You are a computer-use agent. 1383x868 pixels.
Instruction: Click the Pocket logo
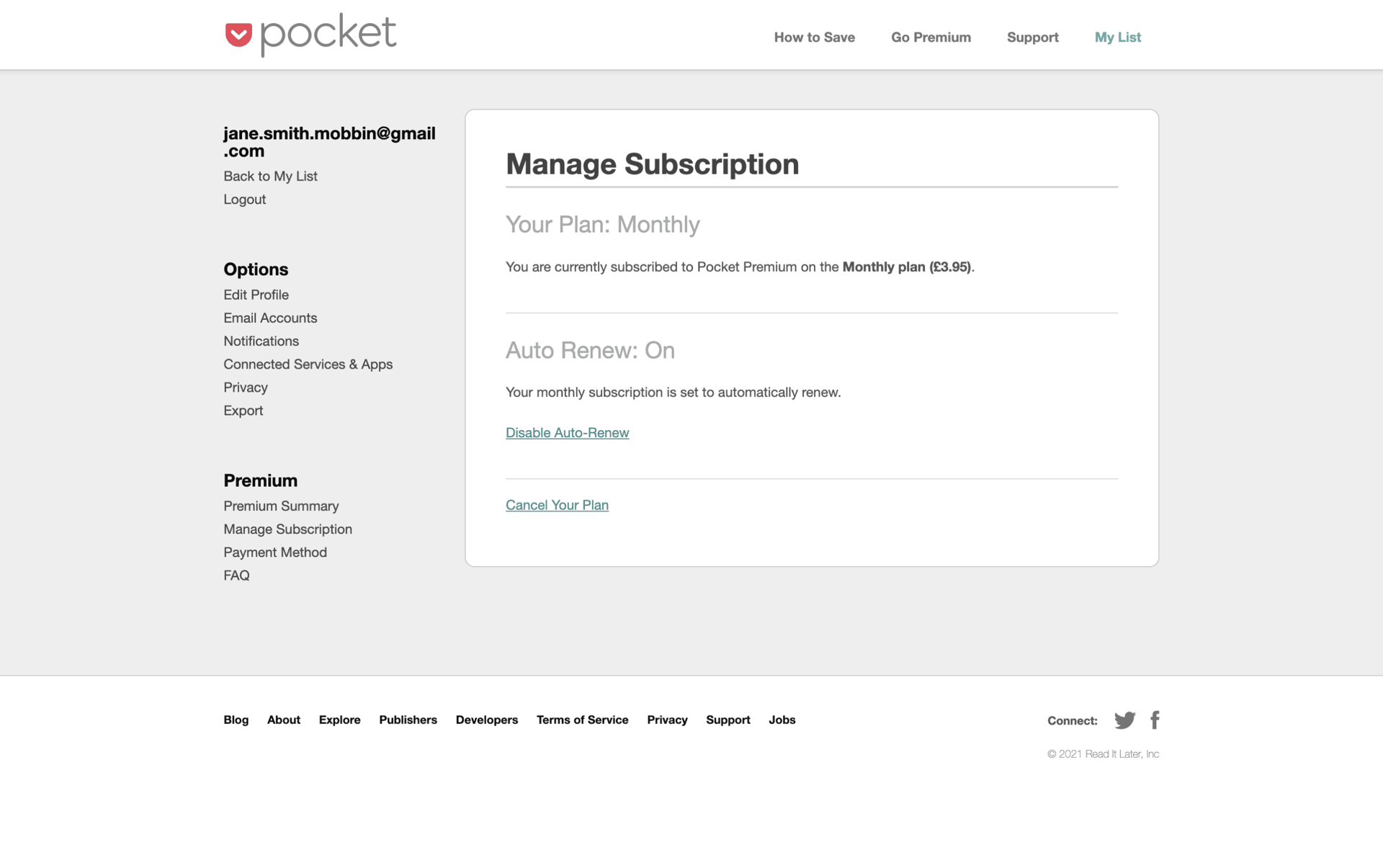pyautogui.click(x=310, y=35)
